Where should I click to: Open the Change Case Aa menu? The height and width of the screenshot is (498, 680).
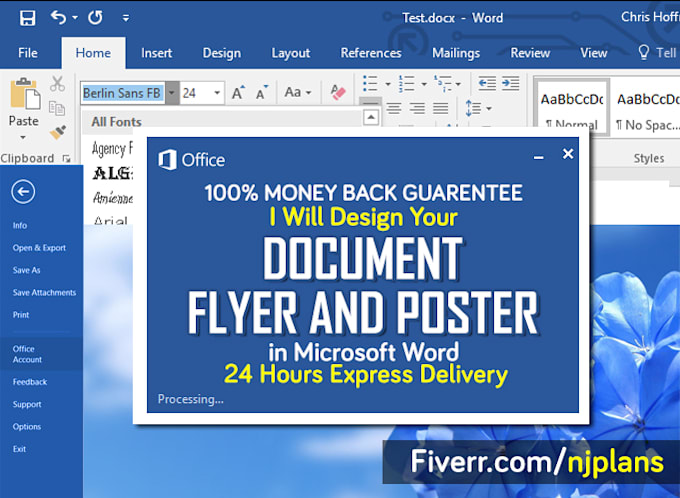[x=298, y=92]
